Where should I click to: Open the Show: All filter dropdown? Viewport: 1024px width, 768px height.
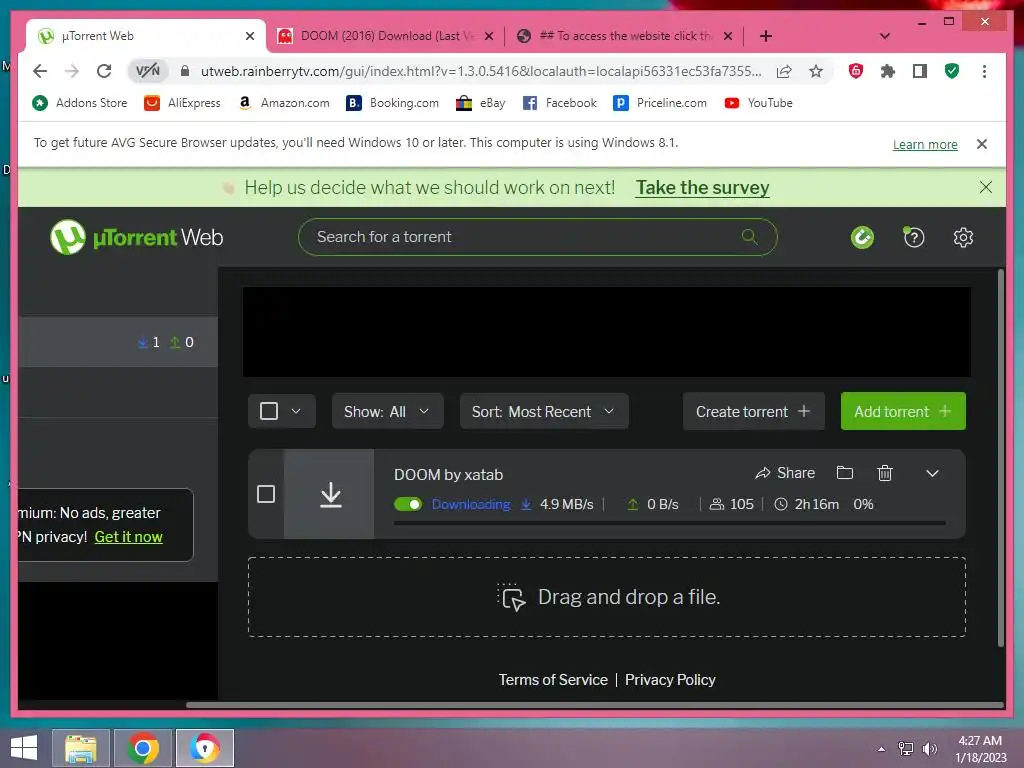pos(387,411)
